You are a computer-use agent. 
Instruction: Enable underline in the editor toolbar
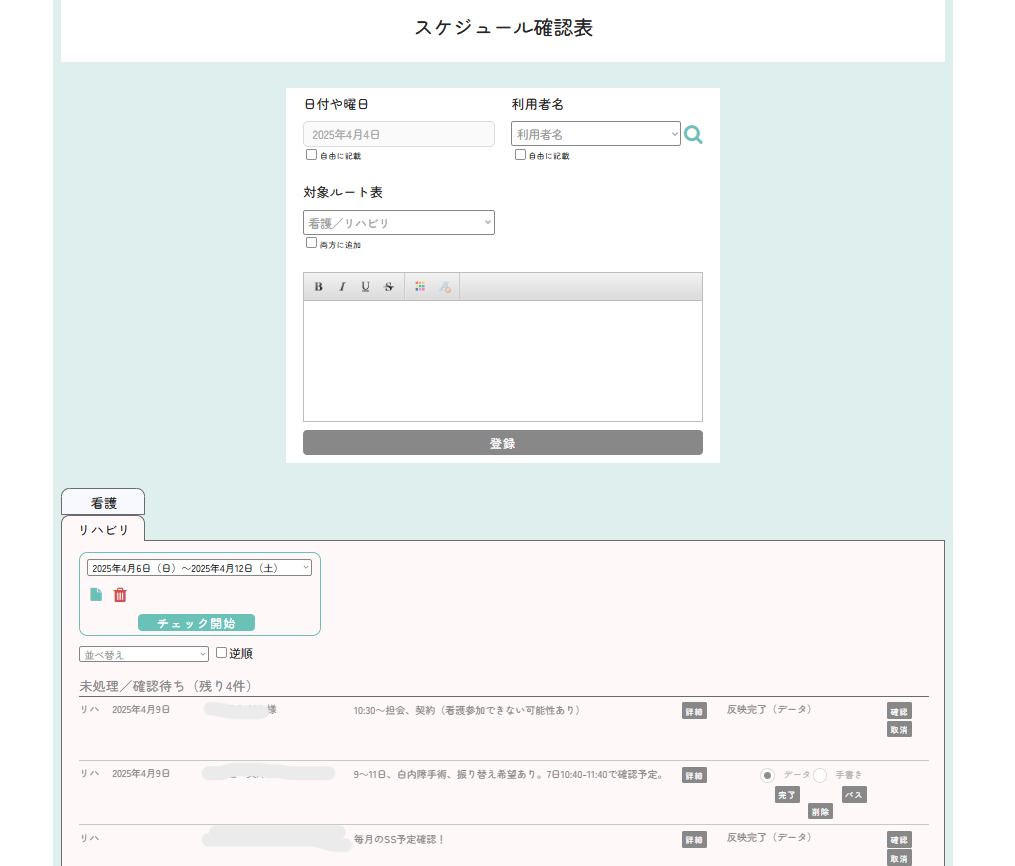365,287
